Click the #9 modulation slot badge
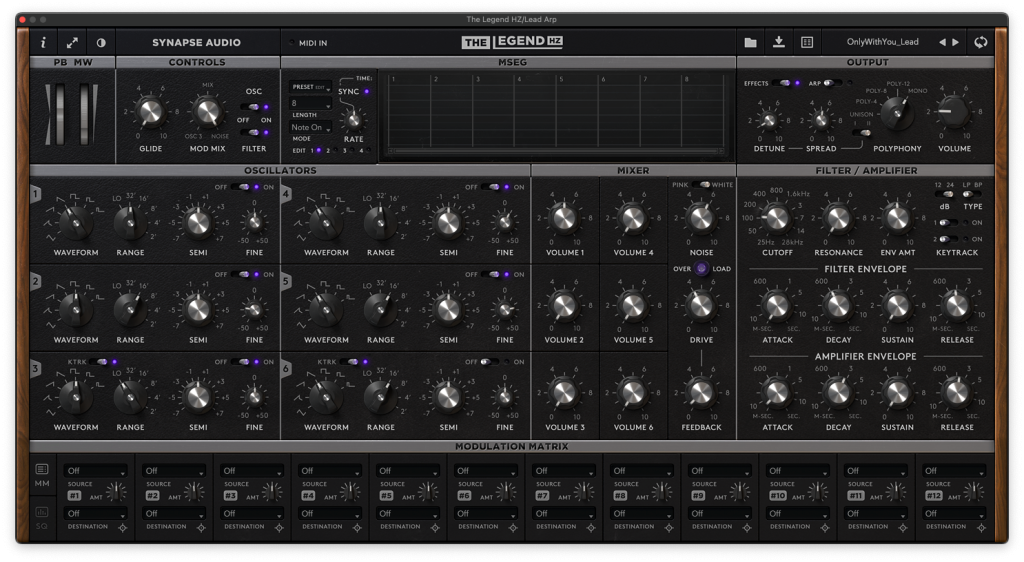The height and width of the screenshot is (562, 1024). (x=698, y=496)
